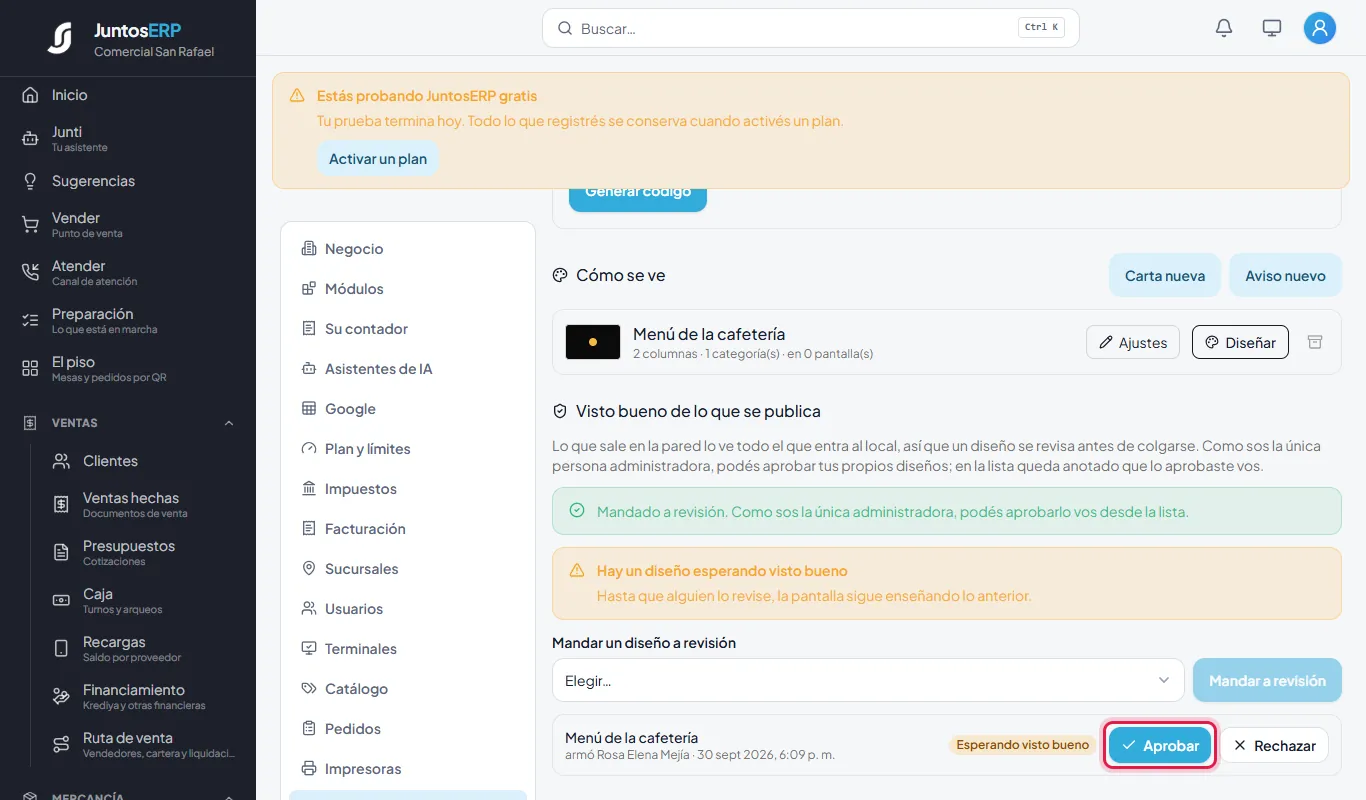Click the Aviso nuevo button
Viewport: 1366px width, 800px height.
coord(1285,275)
